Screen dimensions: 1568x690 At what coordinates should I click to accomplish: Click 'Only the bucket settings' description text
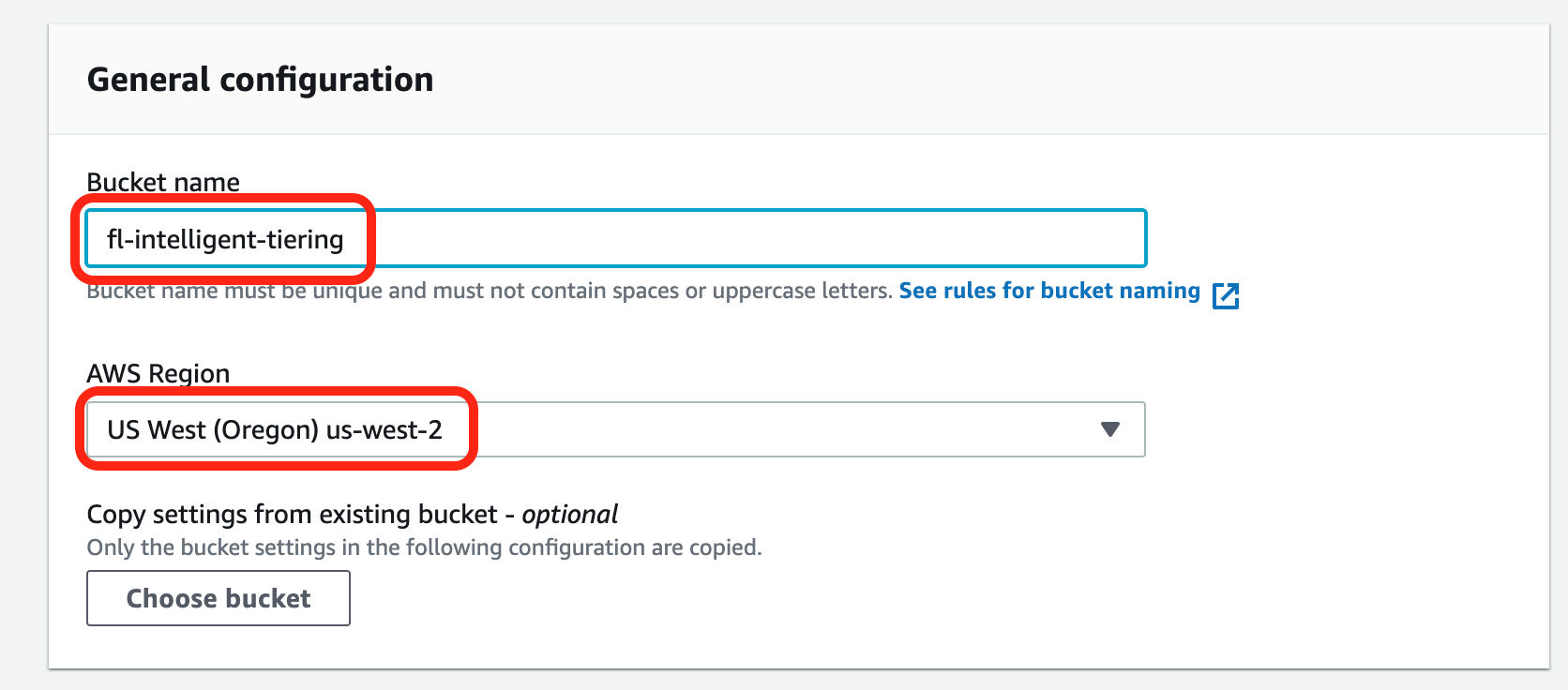point(424,547)
